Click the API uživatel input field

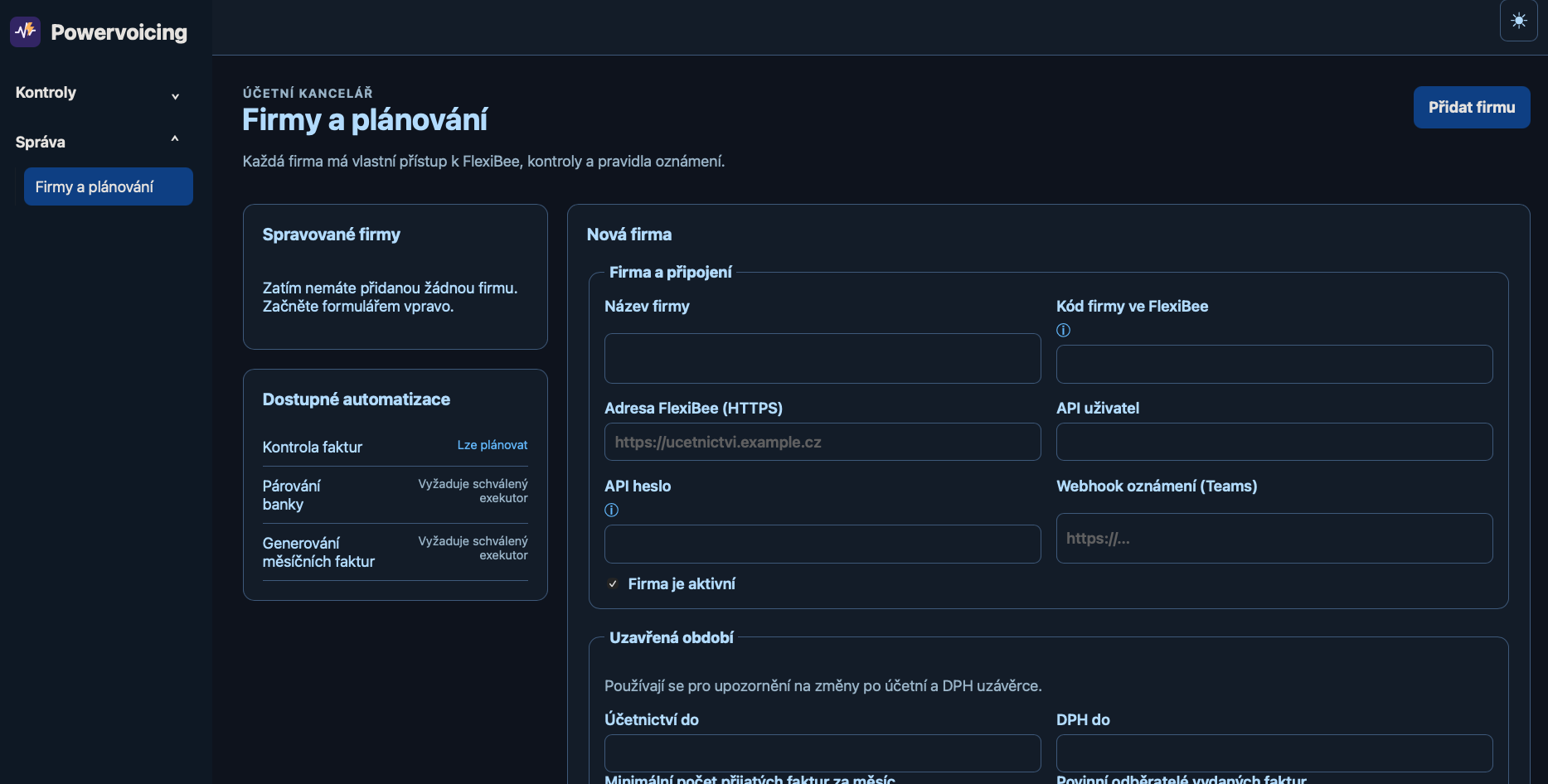(x=1274, y=442)
